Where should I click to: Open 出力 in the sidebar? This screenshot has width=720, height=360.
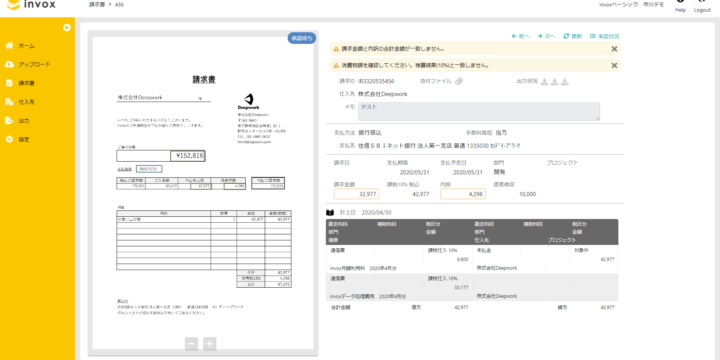[x=24, y=121]
